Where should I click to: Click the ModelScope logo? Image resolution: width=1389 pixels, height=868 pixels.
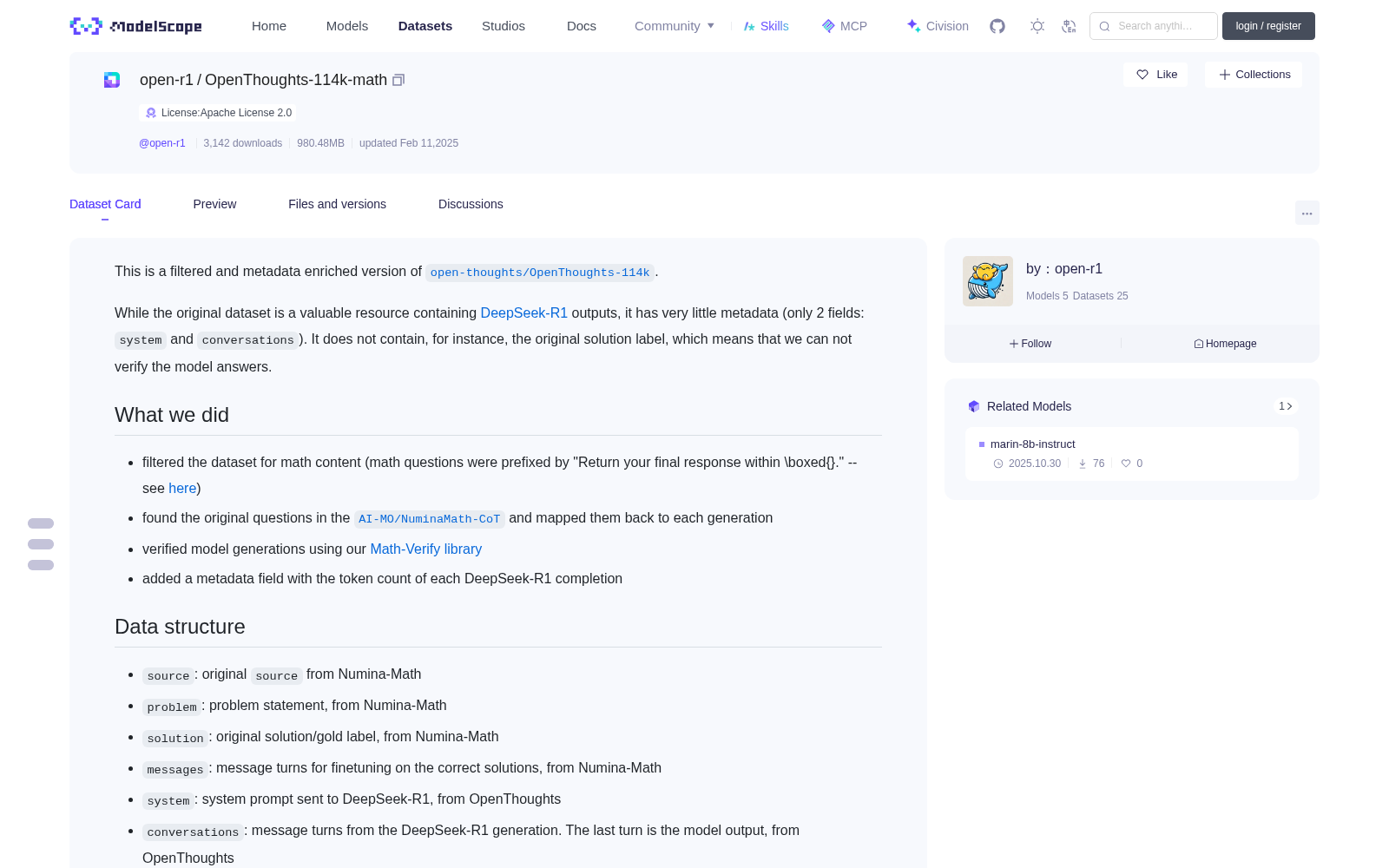(x=136, y=26)
